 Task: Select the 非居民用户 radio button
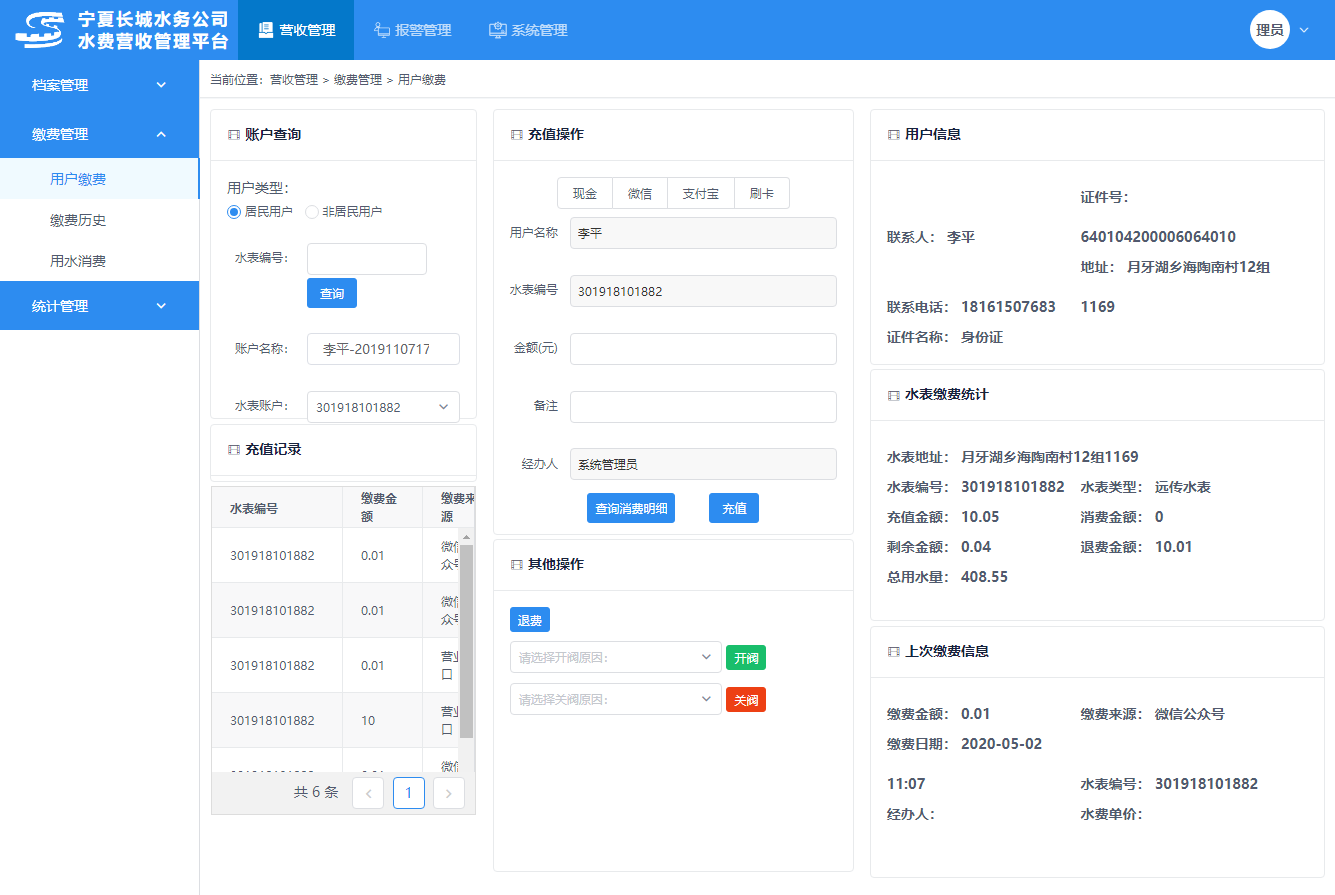coord(312,212)
